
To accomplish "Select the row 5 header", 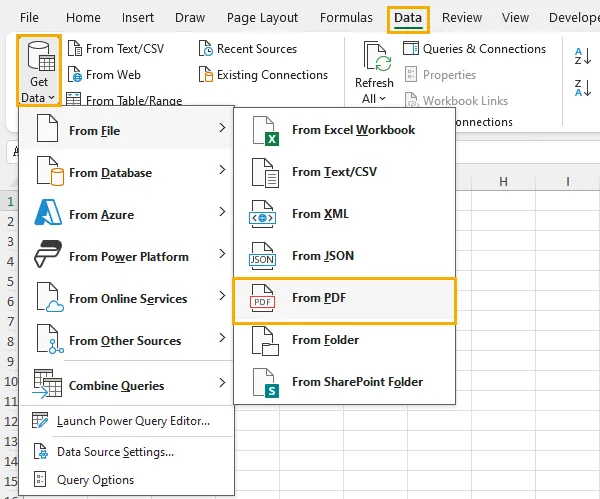I will pos(10,281).
